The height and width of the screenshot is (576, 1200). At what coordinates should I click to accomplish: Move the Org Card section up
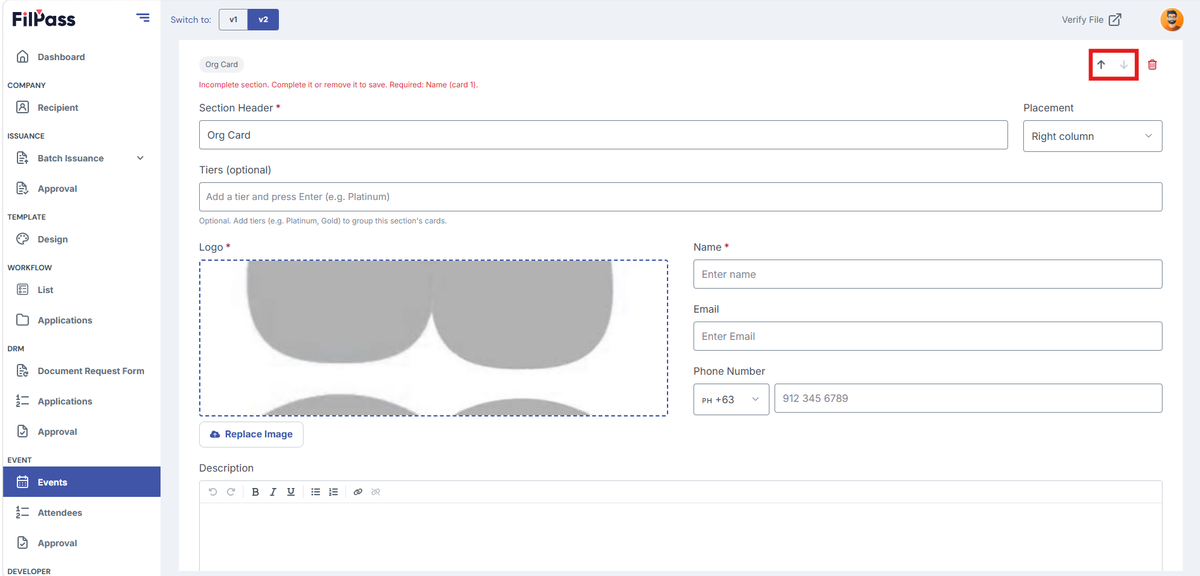[1101, 65]
